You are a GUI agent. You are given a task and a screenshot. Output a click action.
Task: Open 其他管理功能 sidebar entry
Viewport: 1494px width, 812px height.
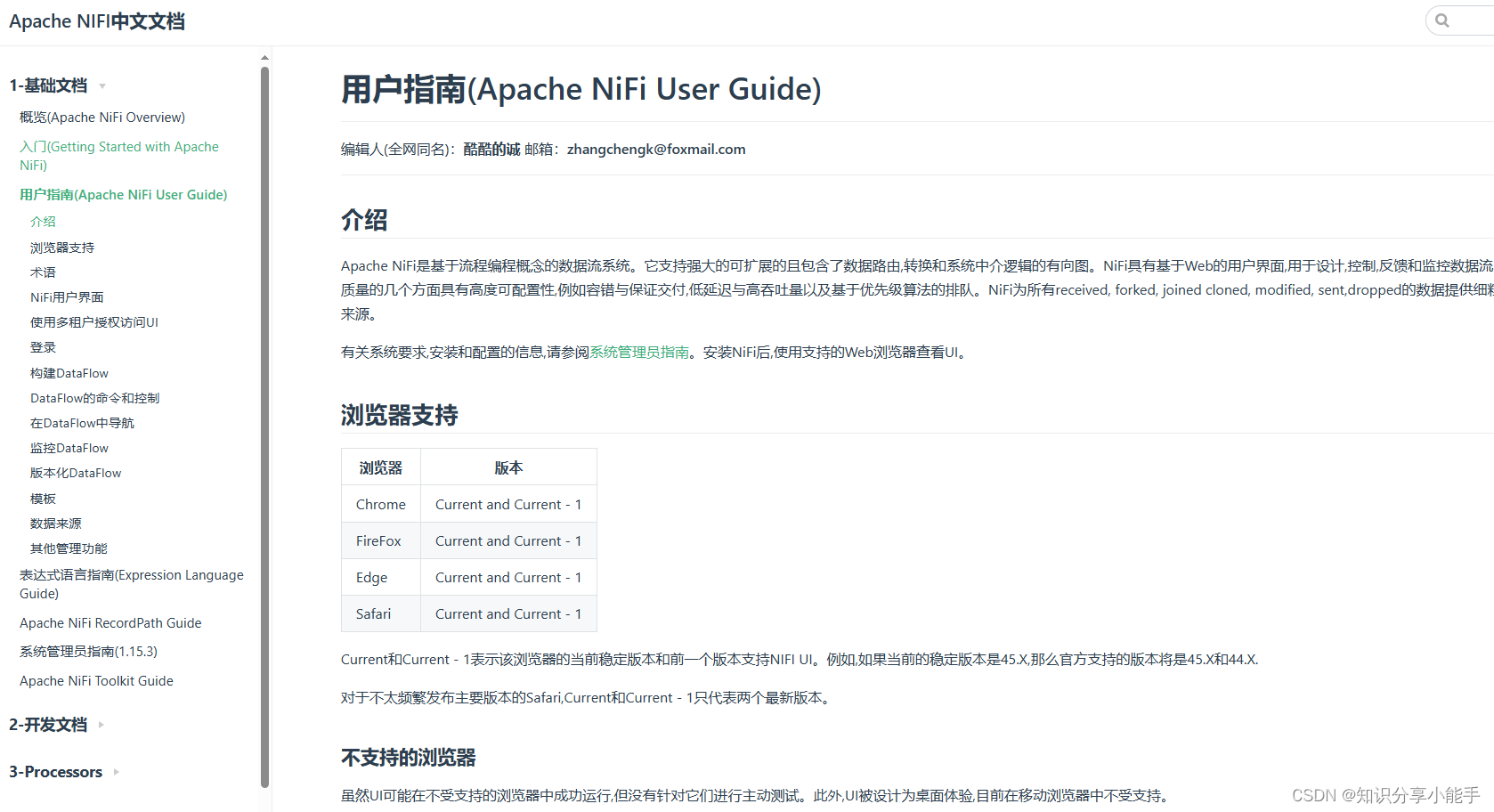69,548
